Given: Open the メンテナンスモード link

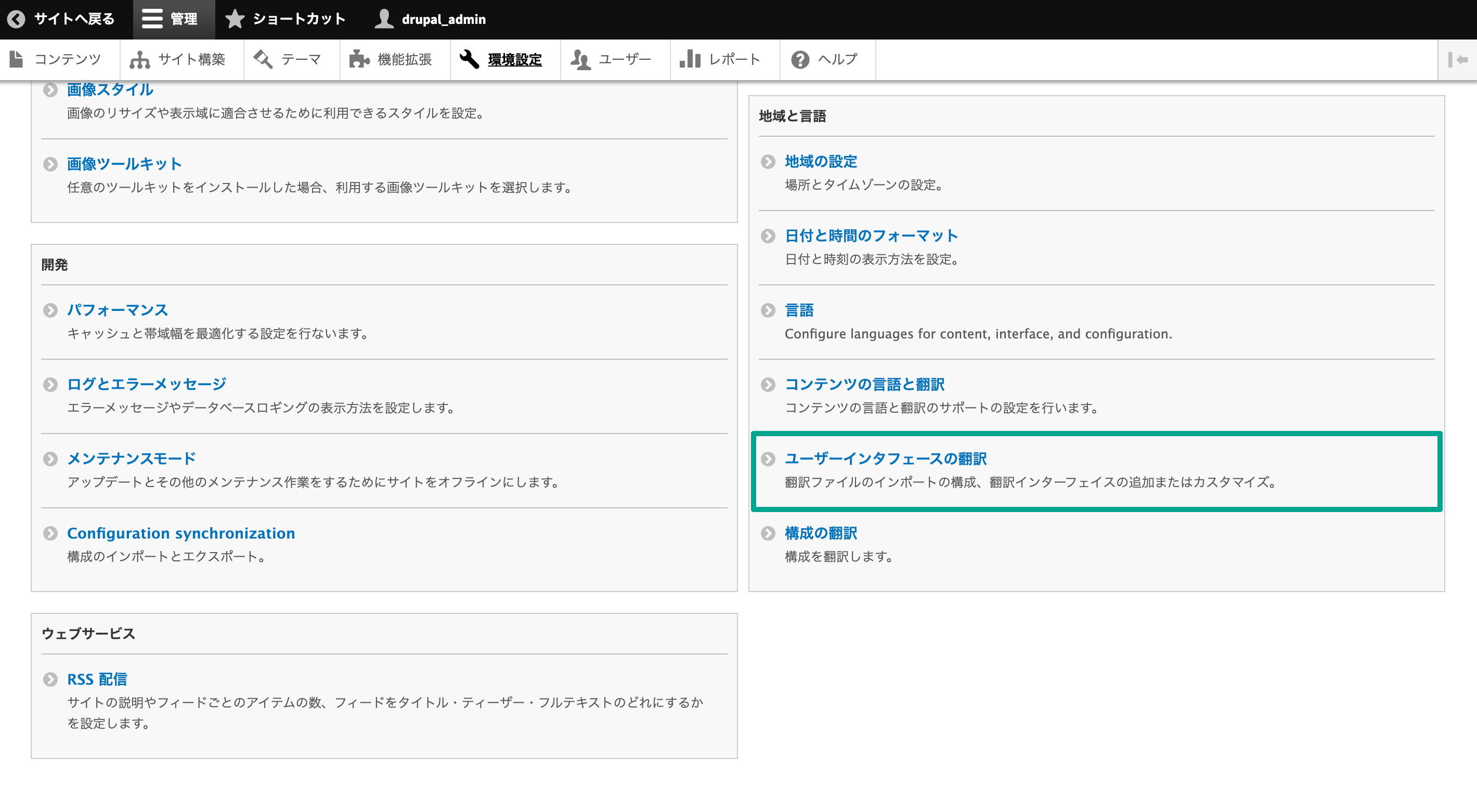Looking at the screenshot, I should [131, 459].
